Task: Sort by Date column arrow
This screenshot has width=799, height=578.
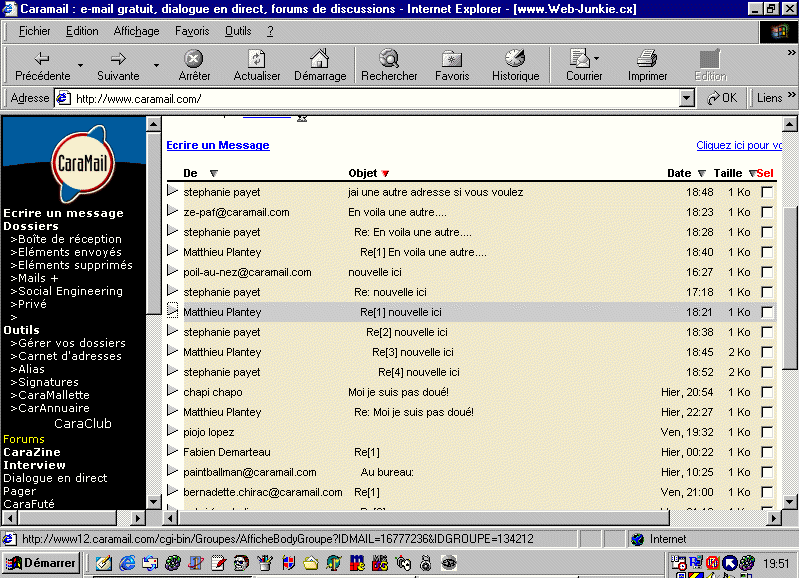Action: [x=702, y=173]
